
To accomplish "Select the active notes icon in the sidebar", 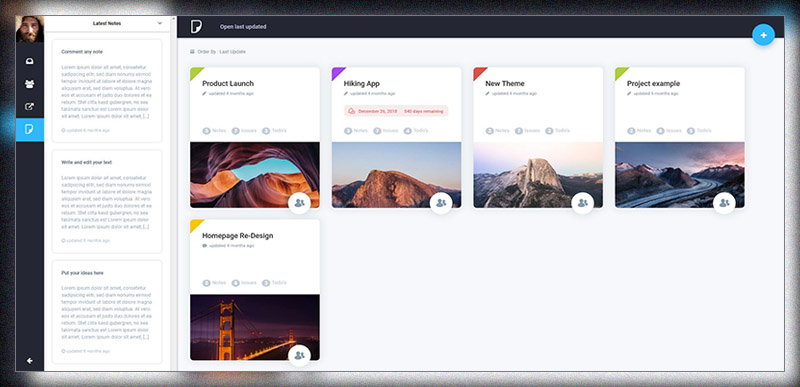I will pos(30,130).
